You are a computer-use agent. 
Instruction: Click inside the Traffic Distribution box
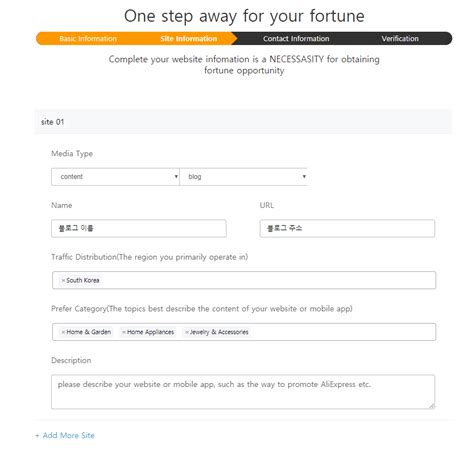pyautogui.click(x=244, y=280)
